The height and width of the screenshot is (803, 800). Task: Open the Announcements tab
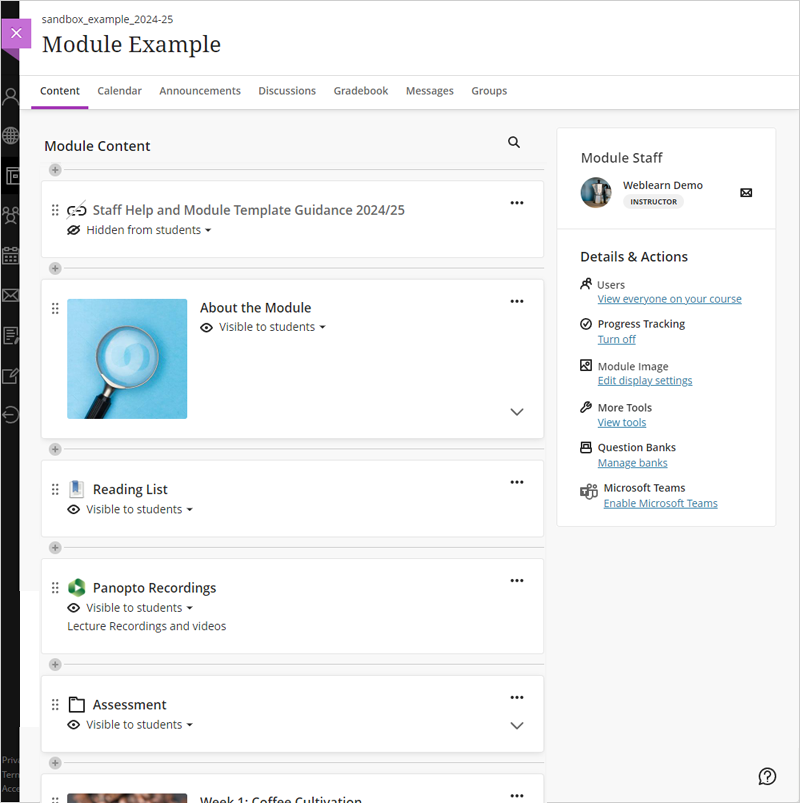pyautogui.click(x=200, y=91)
